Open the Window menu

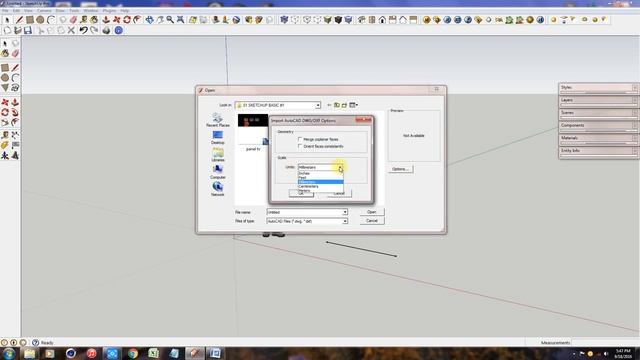point(91,11)
